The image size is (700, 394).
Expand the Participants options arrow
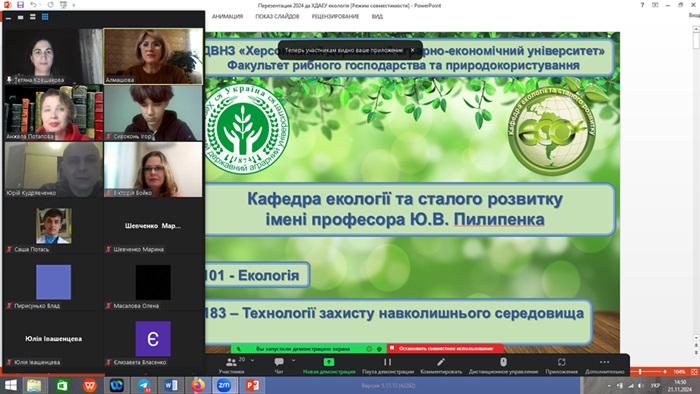(x=253, y=360)
